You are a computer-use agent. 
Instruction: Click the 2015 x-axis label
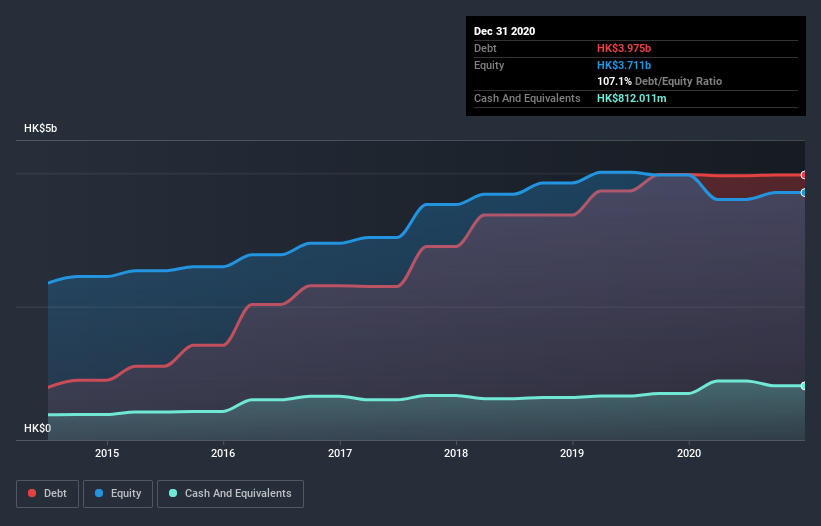(x=107, y=453)
